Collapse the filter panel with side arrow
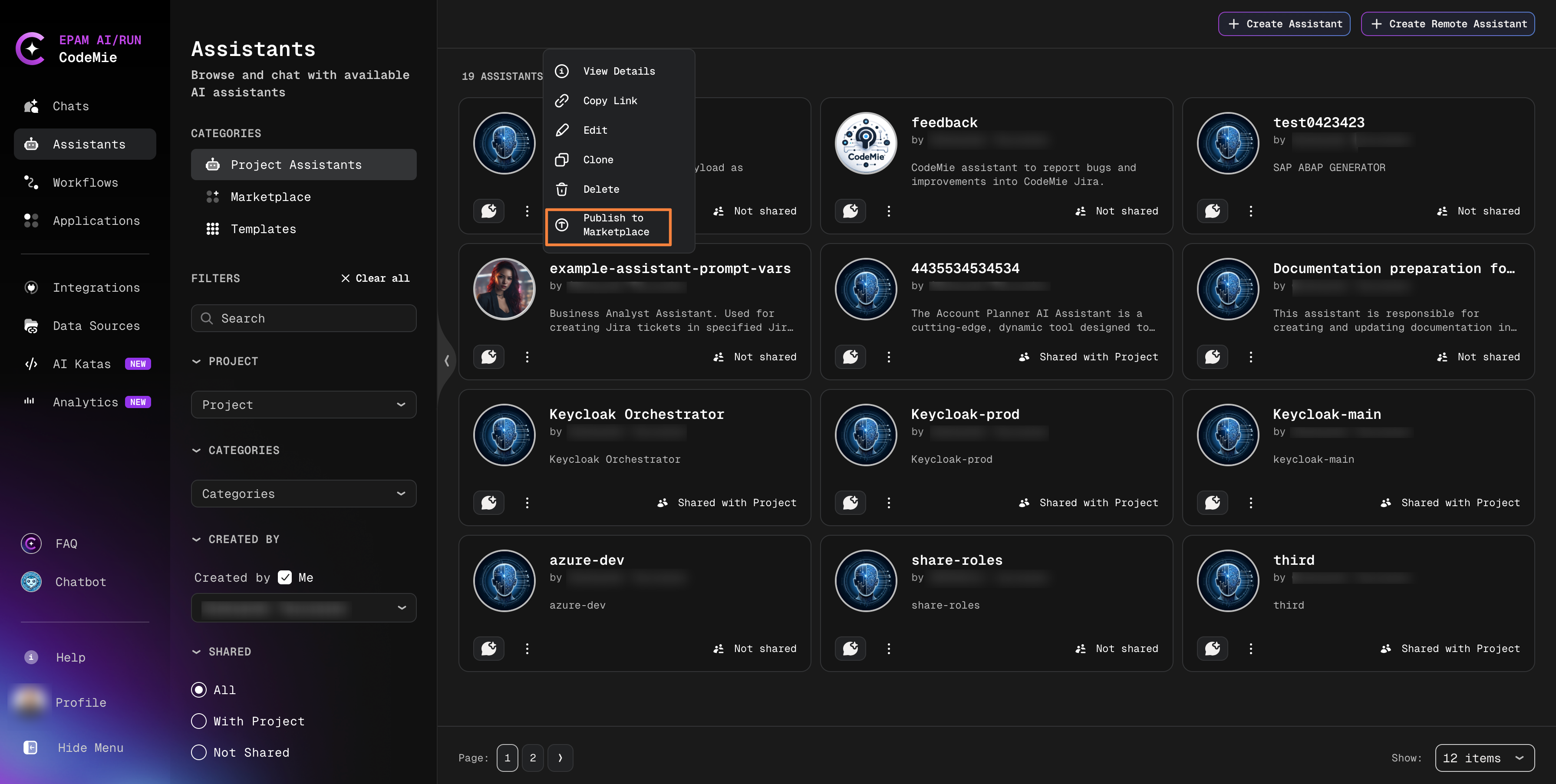 pos(446,361)
